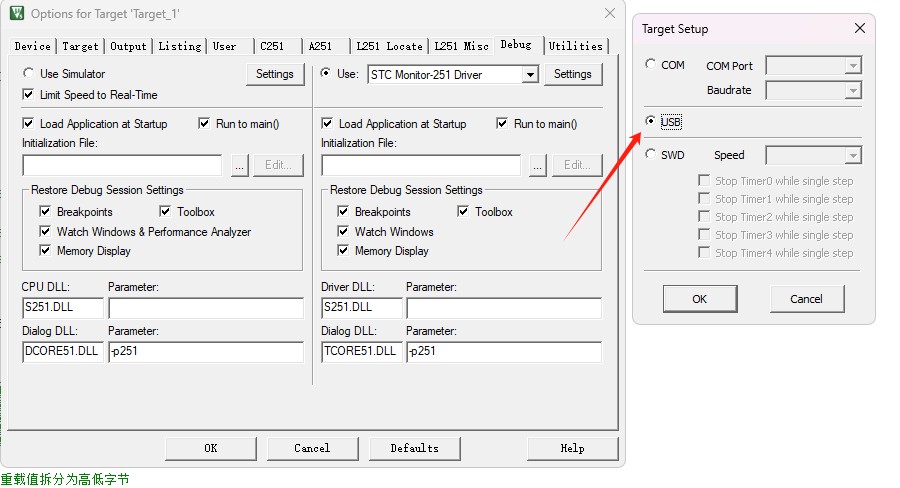Click the DCORE51.DLL dialog DLL field
This screenshot has height=488, width=900.
63,351
